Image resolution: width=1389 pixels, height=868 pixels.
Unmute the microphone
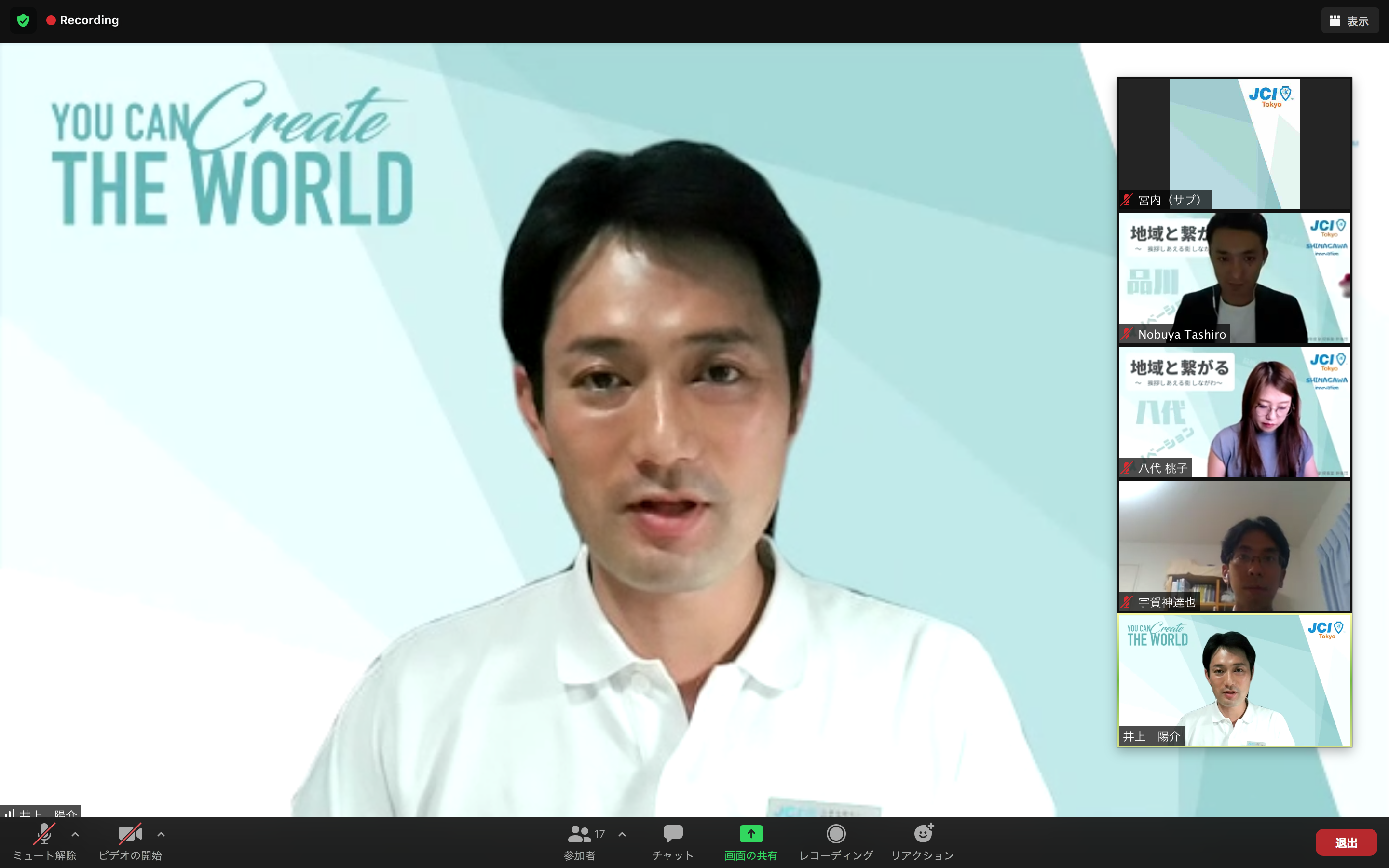point(44,834)
